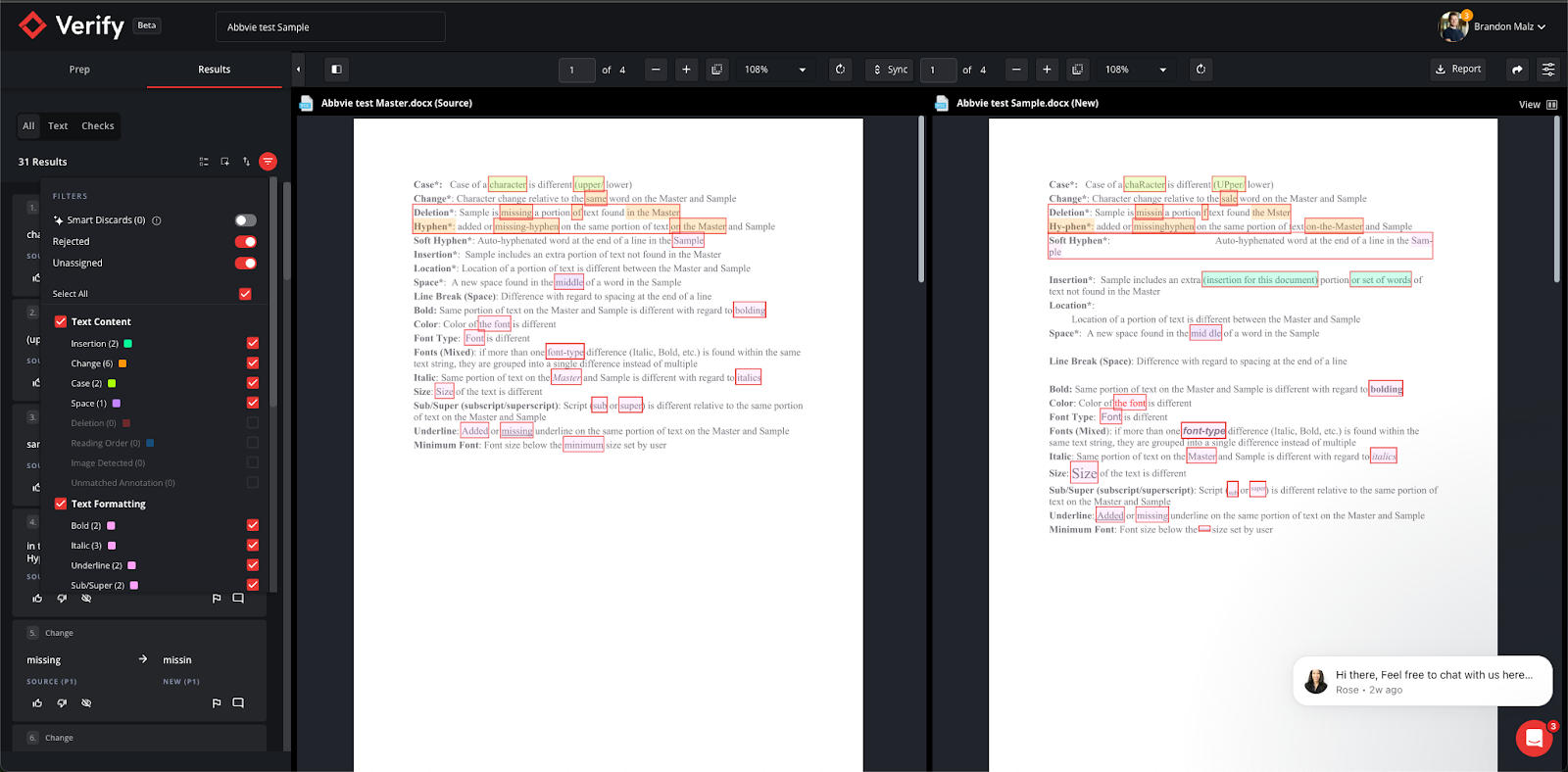The image size is (1568, 772).
Task: Flag the missing → missin change result
Action: [217, 703]
